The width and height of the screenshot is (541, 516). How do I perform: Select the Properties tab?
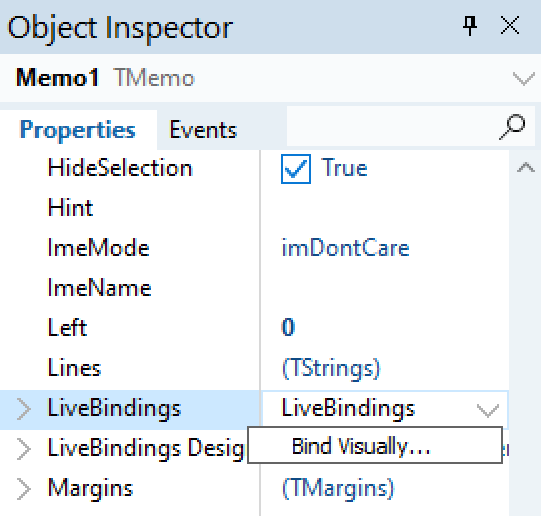(x=78, y=130)
